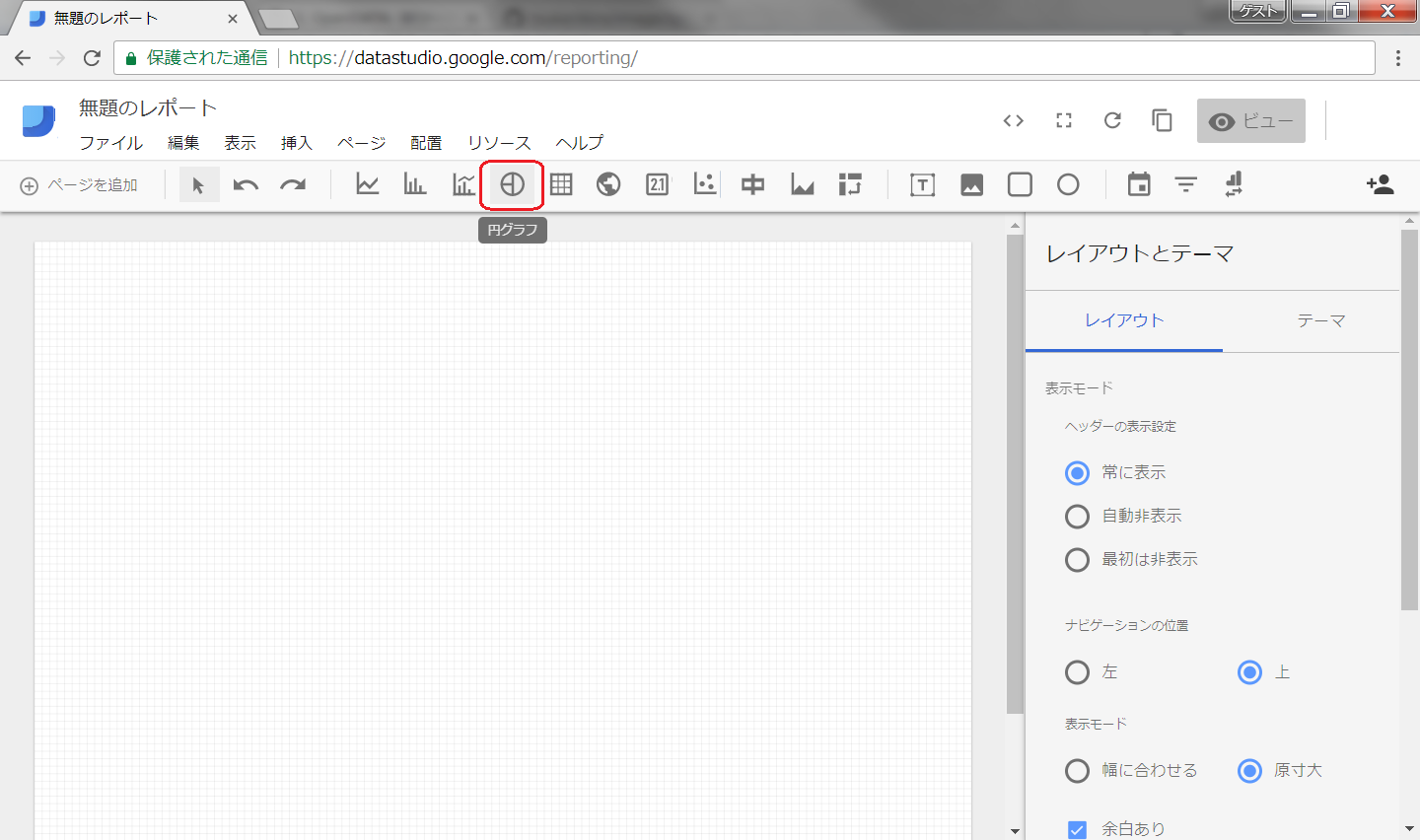Open the リソース menu
The width and height of the screenshot is (1420, 840).
(x=499, y=143)
